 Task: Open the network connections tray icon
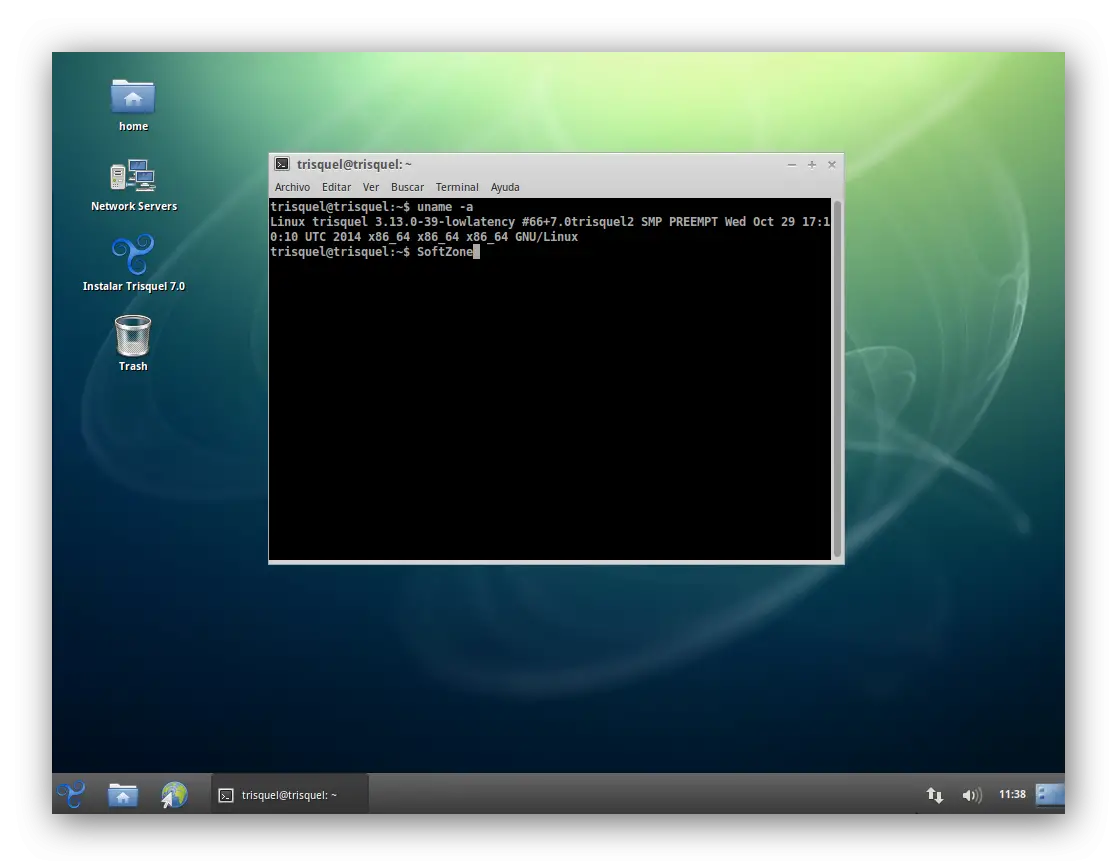coord(935,795)
